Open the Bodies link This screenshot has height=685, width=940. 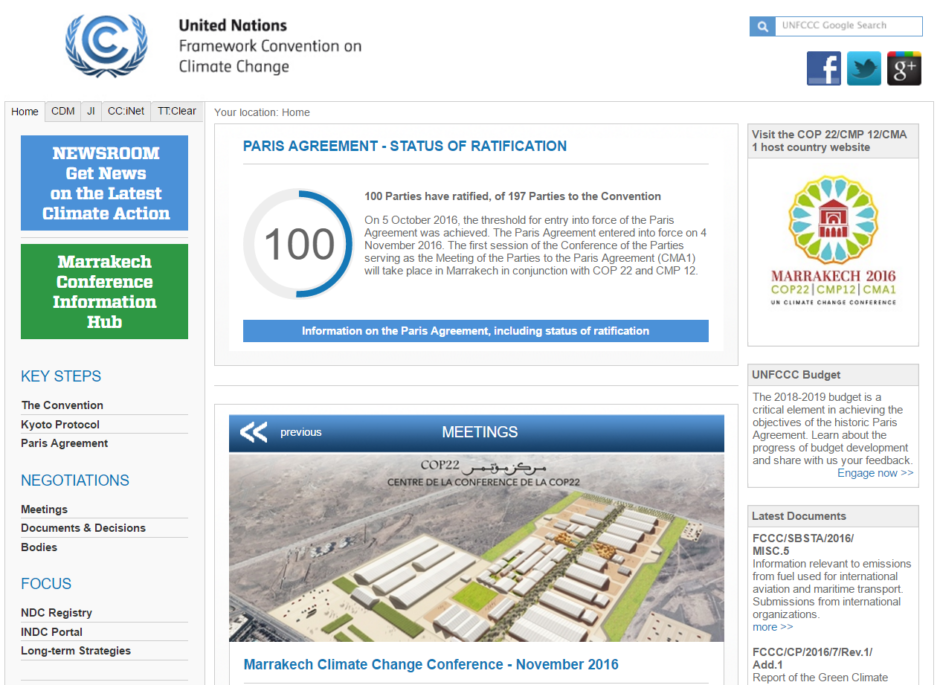[x=39, y=547]
